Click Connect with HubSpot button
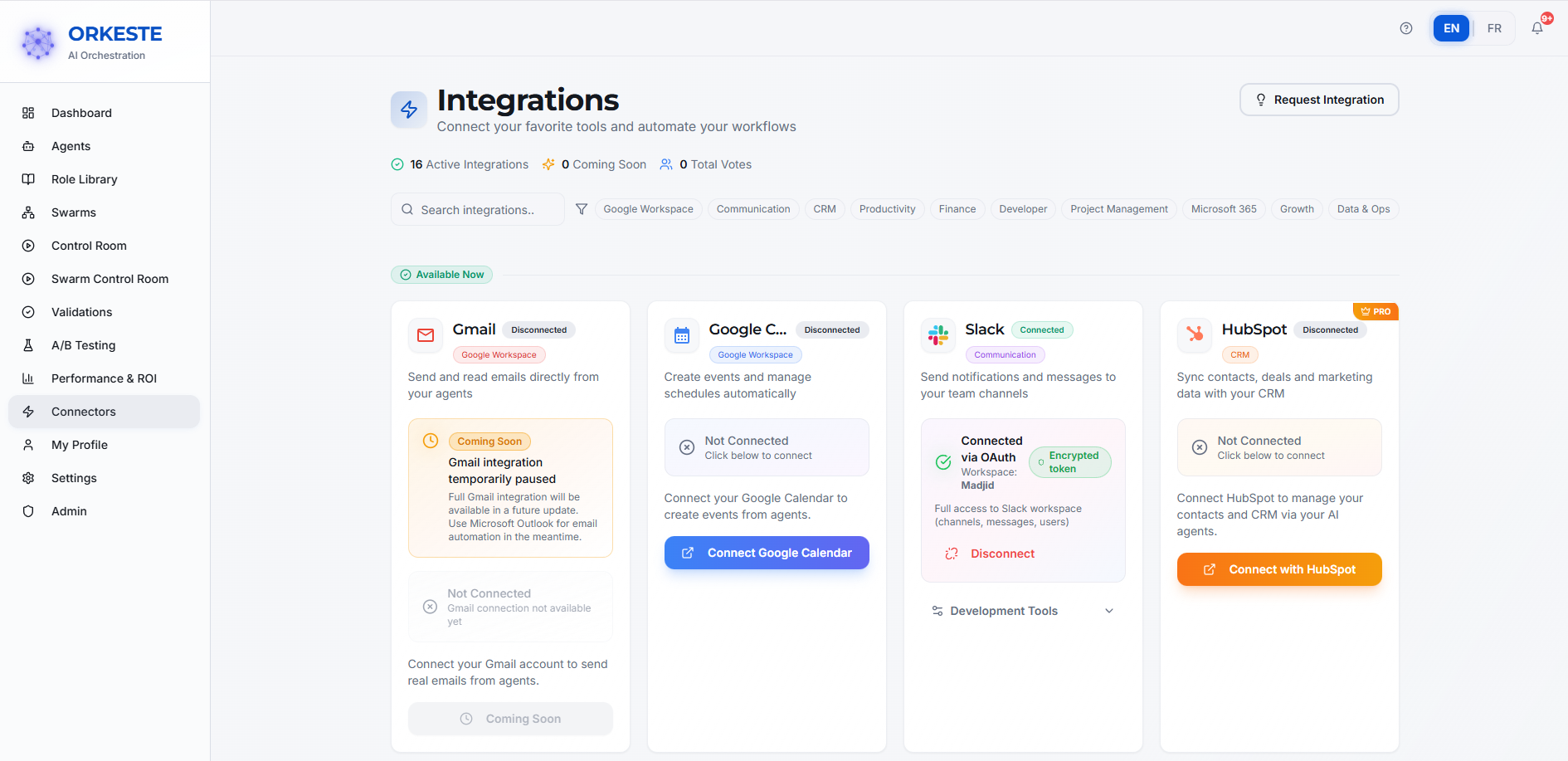The image size is (1568, 761). pyautogui.click(x=1279, y=569)
